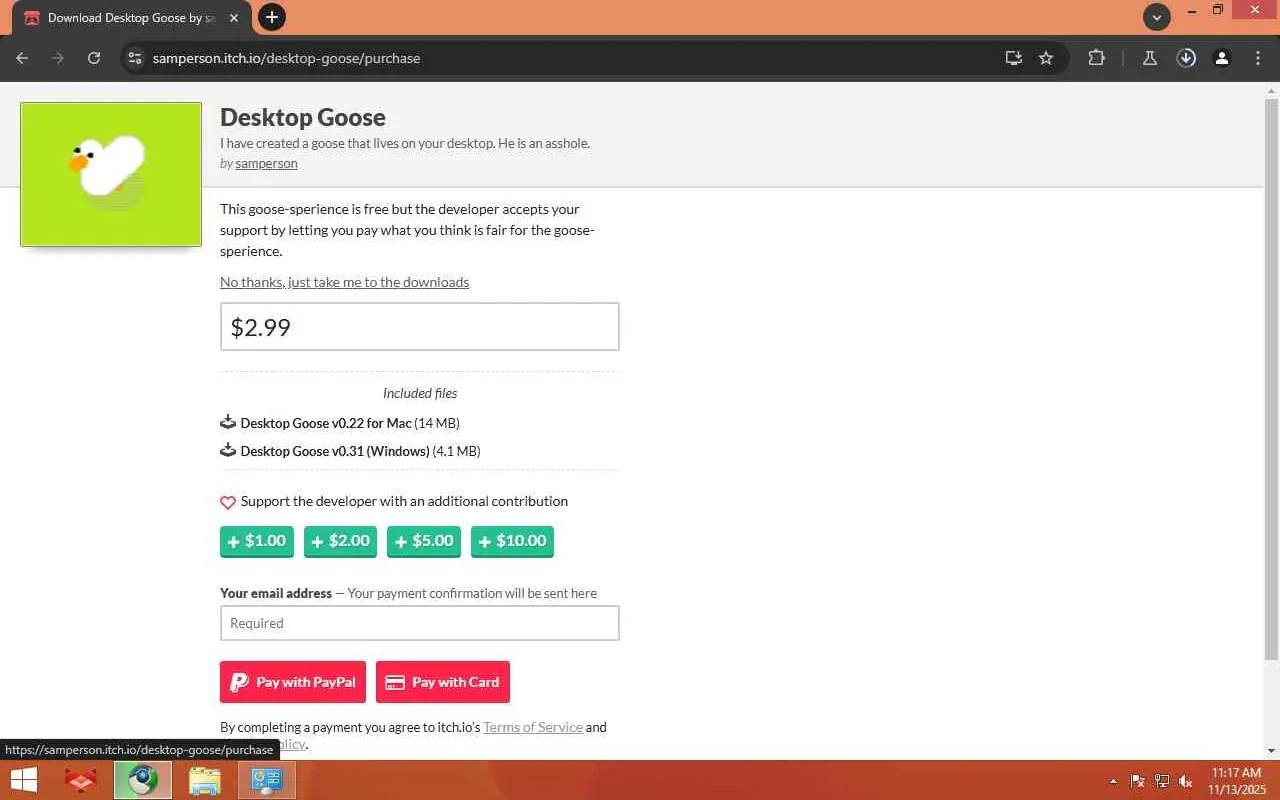Screen dimensions: 1280x800
Task: Pay with Card
Action: (x=443, y=682)
